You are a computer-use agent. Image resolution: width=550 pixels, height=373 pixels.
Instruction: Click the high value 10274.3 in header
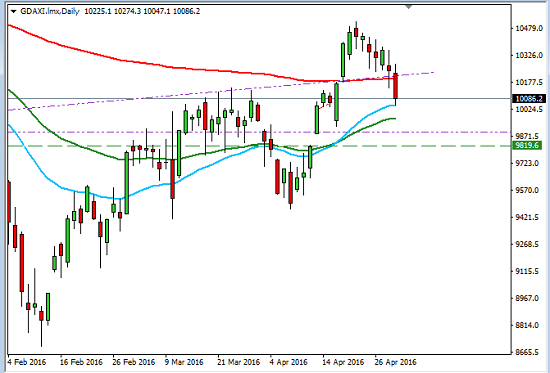pyautogui.click(x=127, y=11)
